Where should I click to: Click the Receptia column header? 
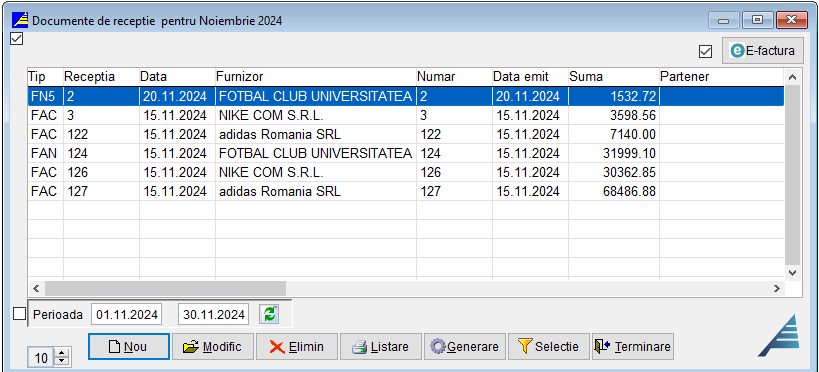(101, 77)
